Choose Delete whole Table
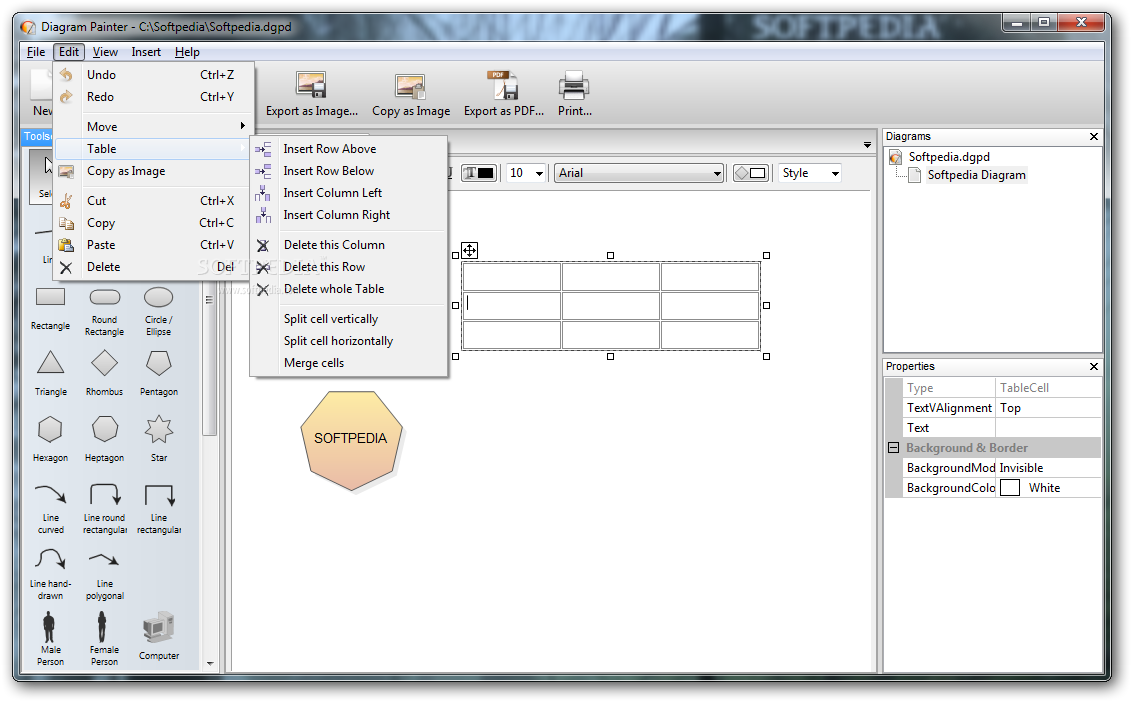Image resolution: width=1132 pixels, height=702 pixels. (349, 289)
